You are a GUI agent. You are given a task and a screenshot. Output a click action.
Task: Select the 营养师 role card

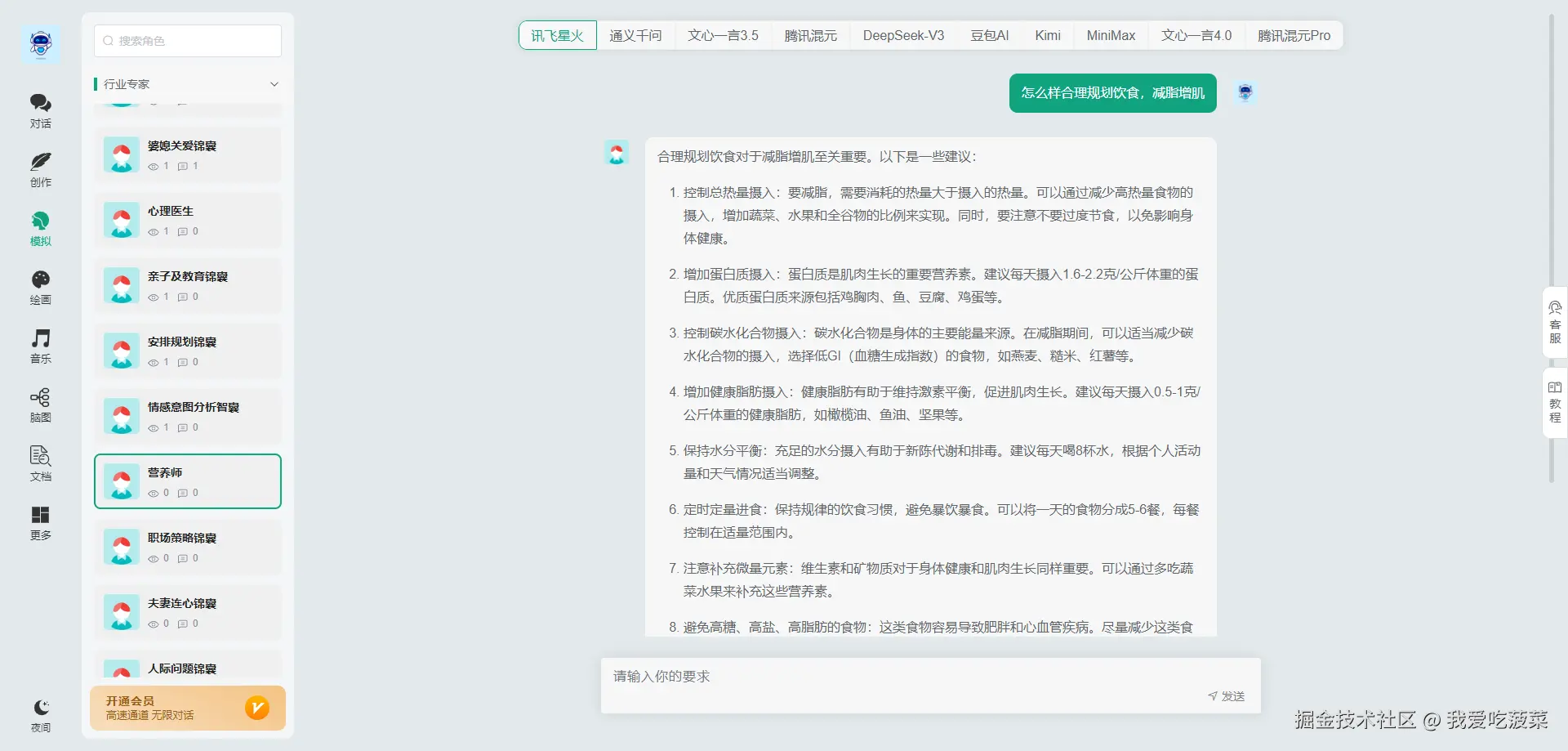click(188, 481)
